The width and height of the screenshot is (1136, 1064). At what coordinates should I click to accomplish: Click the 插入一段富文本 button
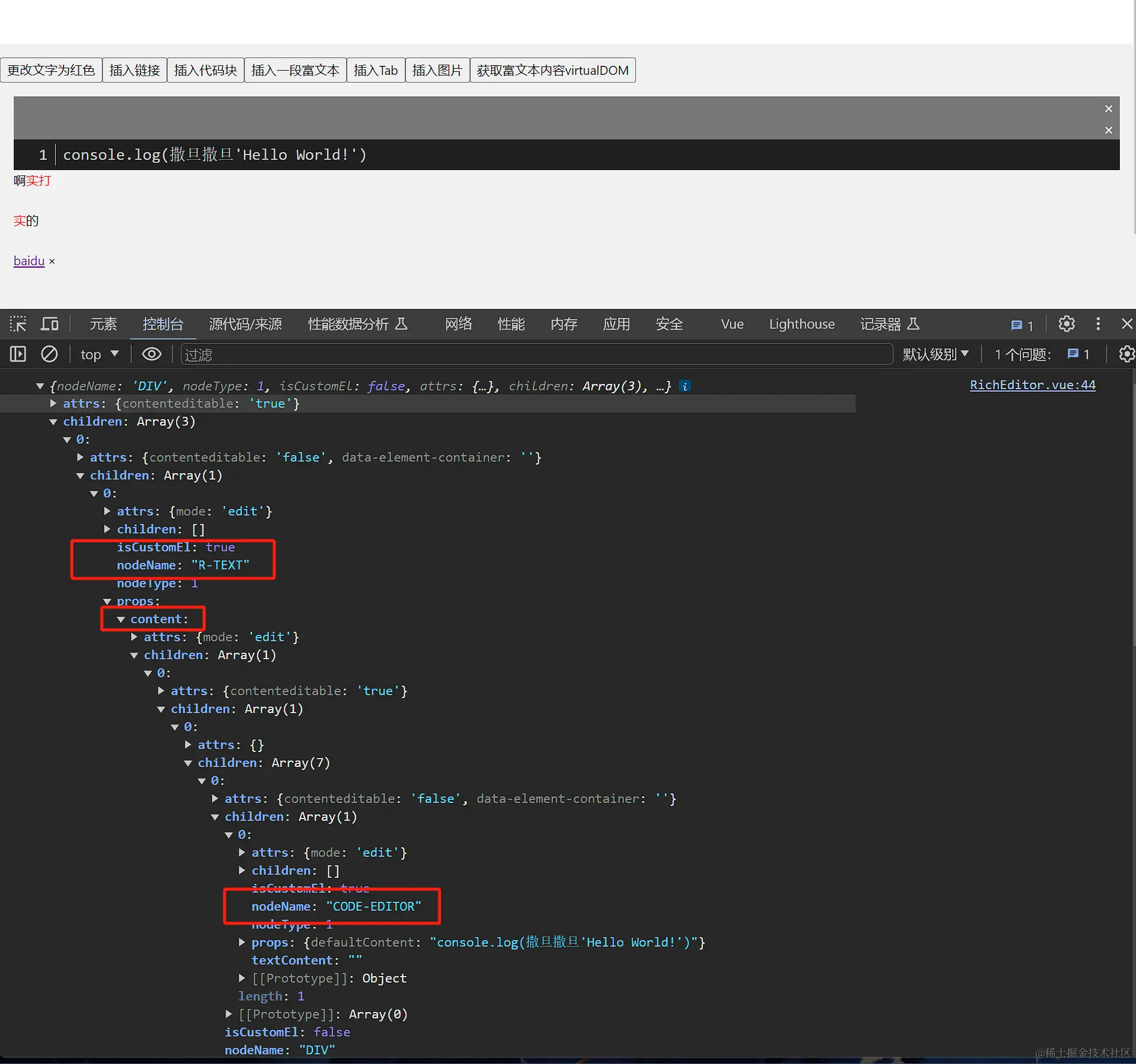(x=295, y=70)
